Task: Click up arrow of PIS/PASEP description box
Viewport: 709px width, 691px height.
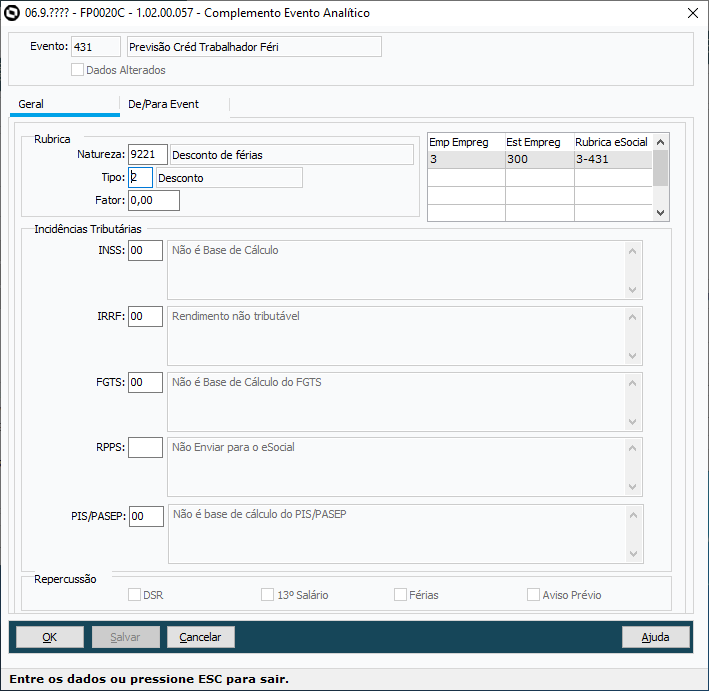Action: coord(633,516)
